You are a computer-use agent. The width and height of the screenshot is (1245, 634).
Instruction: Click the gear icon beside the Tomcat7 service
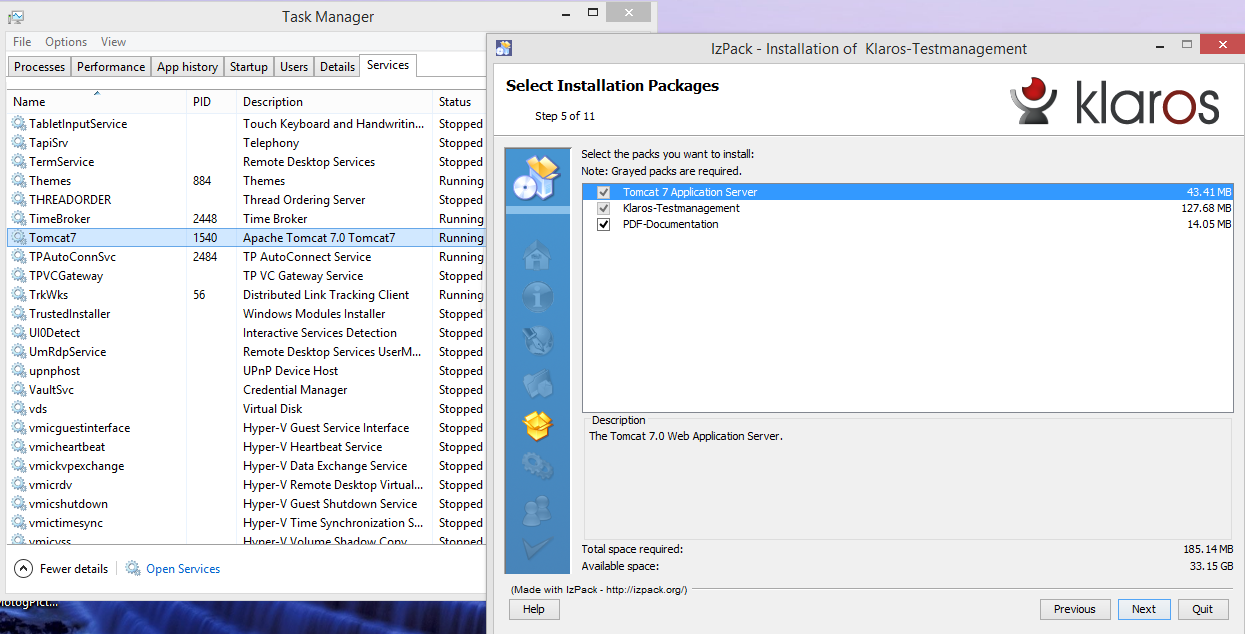(19, 238)
